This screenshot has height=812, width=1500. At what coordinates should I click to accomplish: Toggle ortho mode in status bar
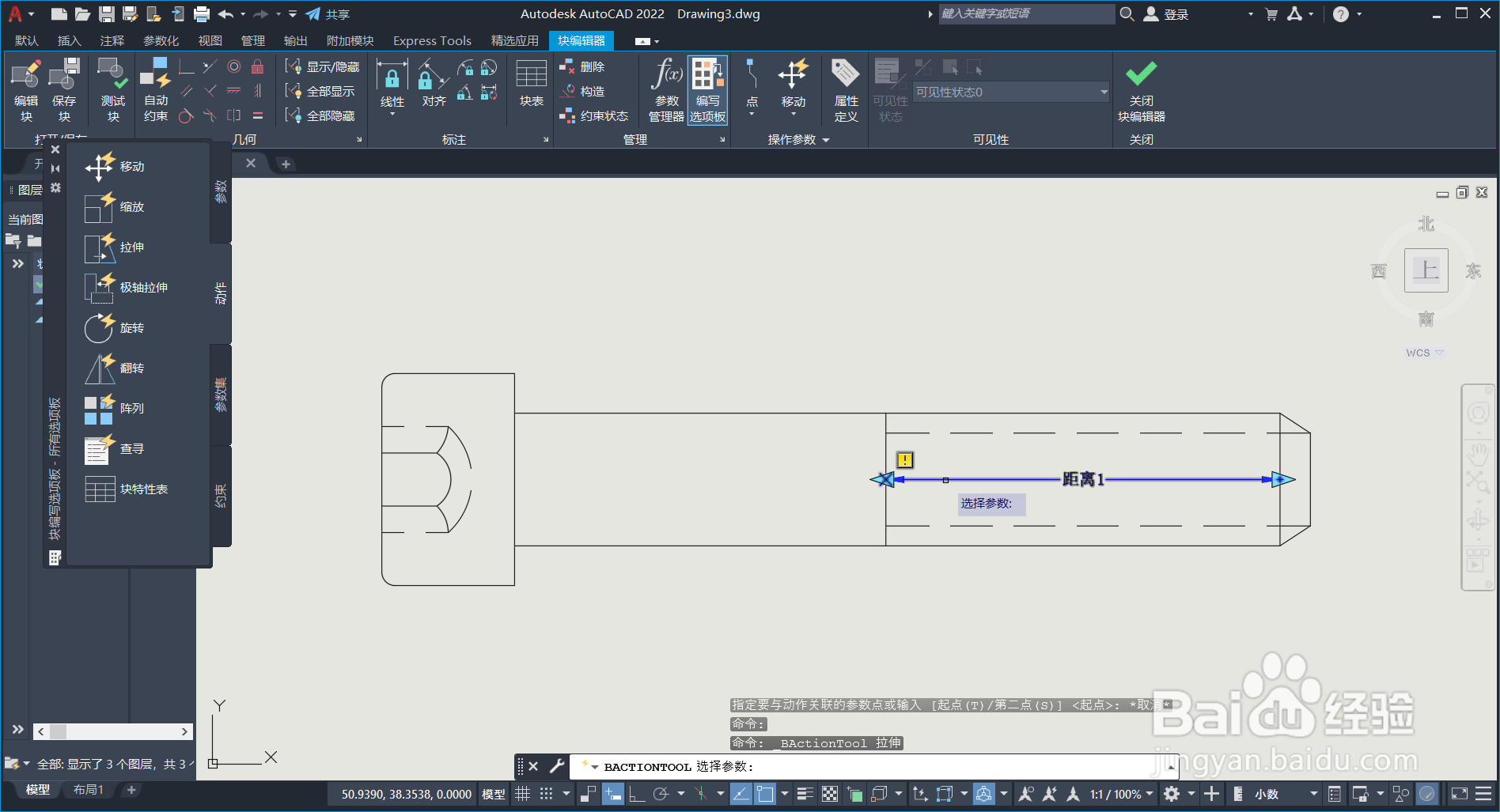click(x=638, y=794)
